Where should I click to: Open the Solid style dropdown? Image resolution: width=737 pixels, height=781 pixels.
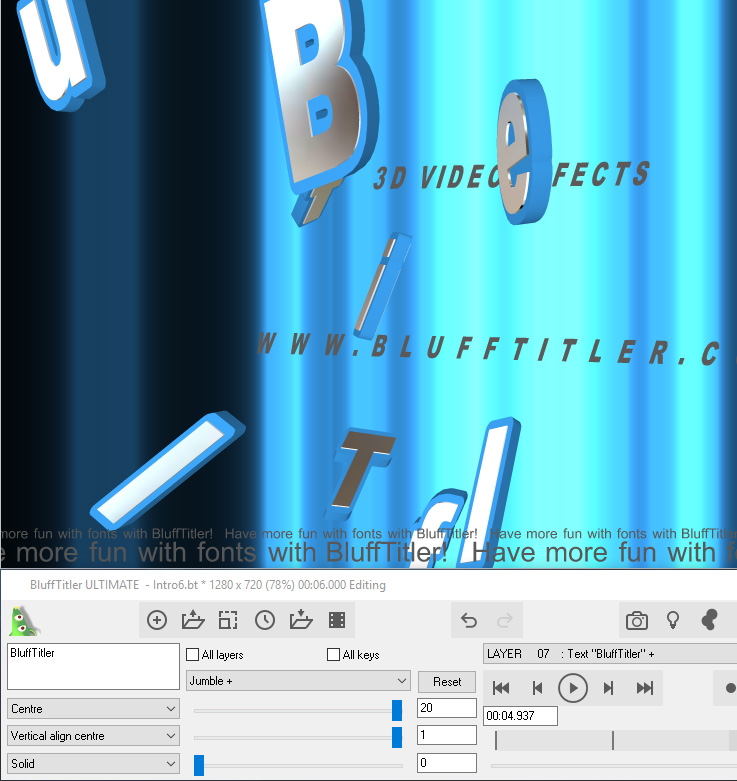click(x=93, y=763)
